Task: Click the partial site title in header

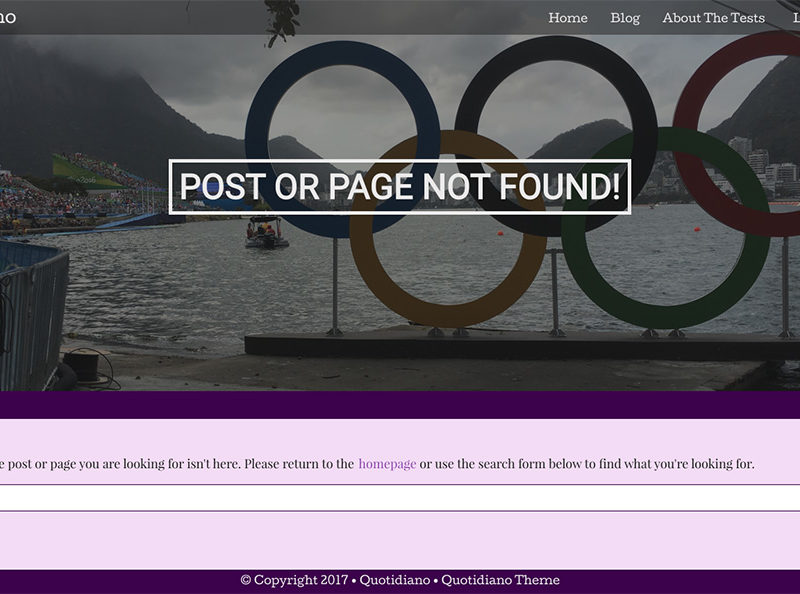Action: 8,18
